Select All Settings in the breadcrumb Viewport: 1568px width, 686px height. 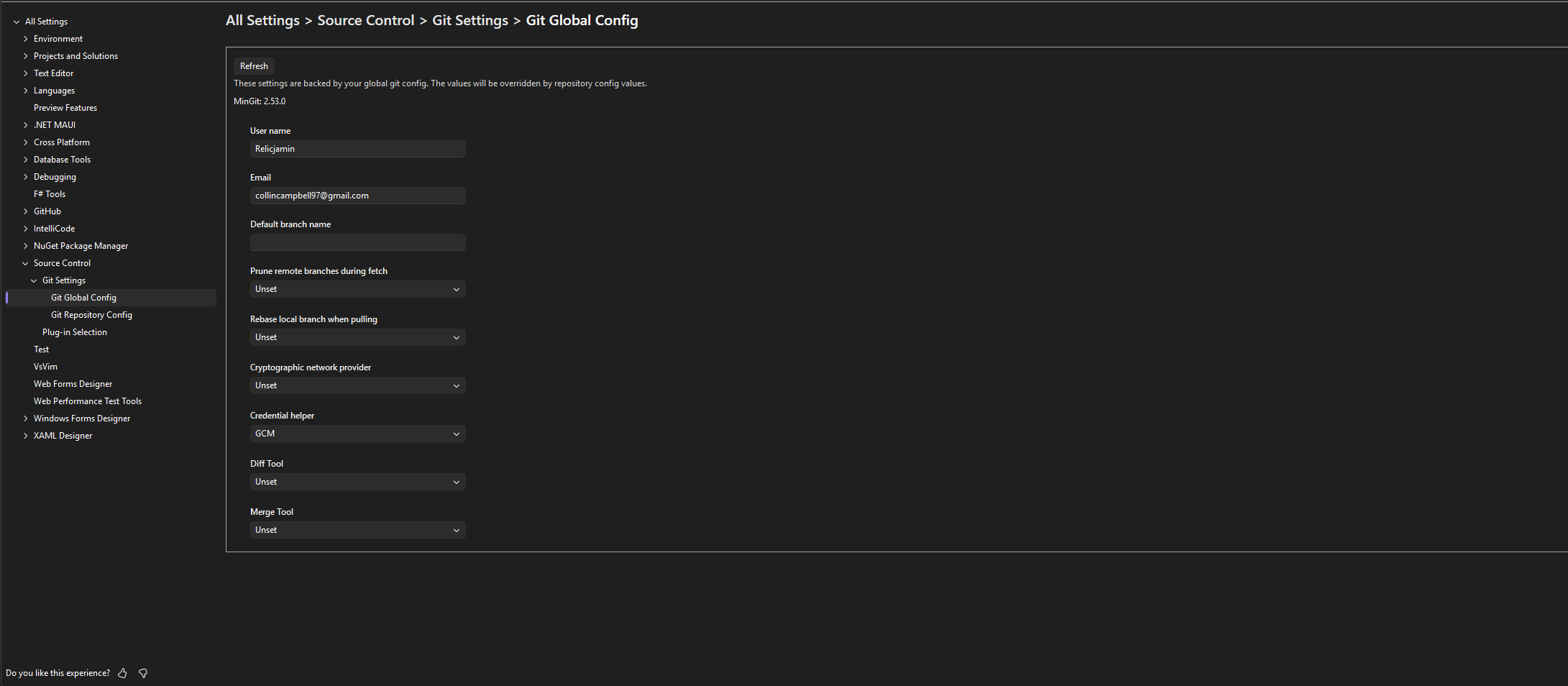click(x=262, y=20)
